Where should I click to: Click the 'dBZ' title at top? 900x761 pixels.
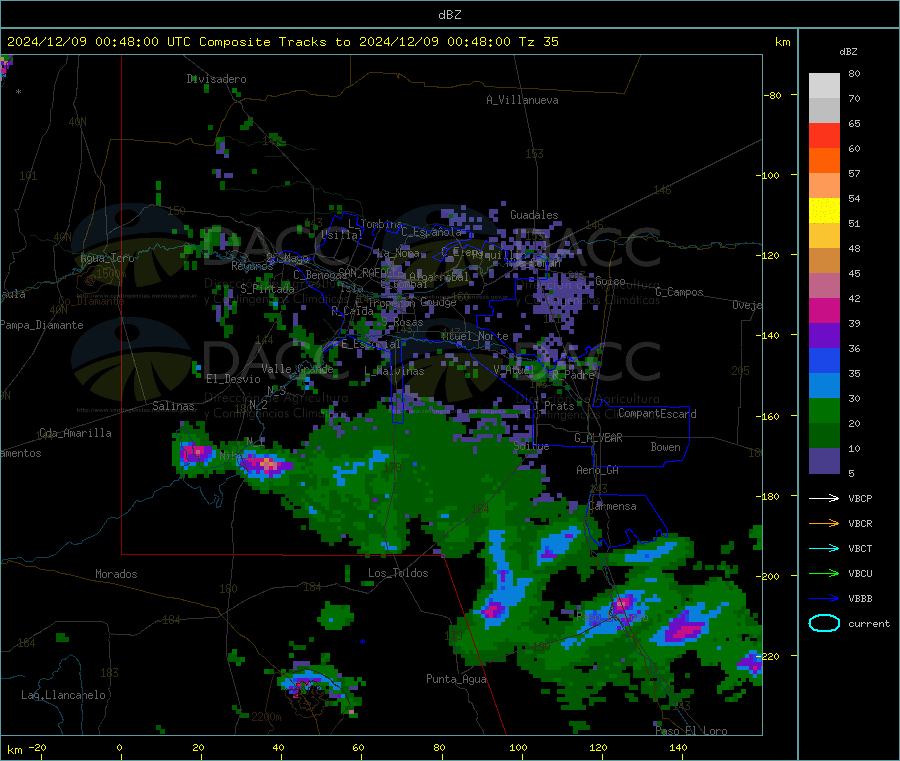pos(449,14)
